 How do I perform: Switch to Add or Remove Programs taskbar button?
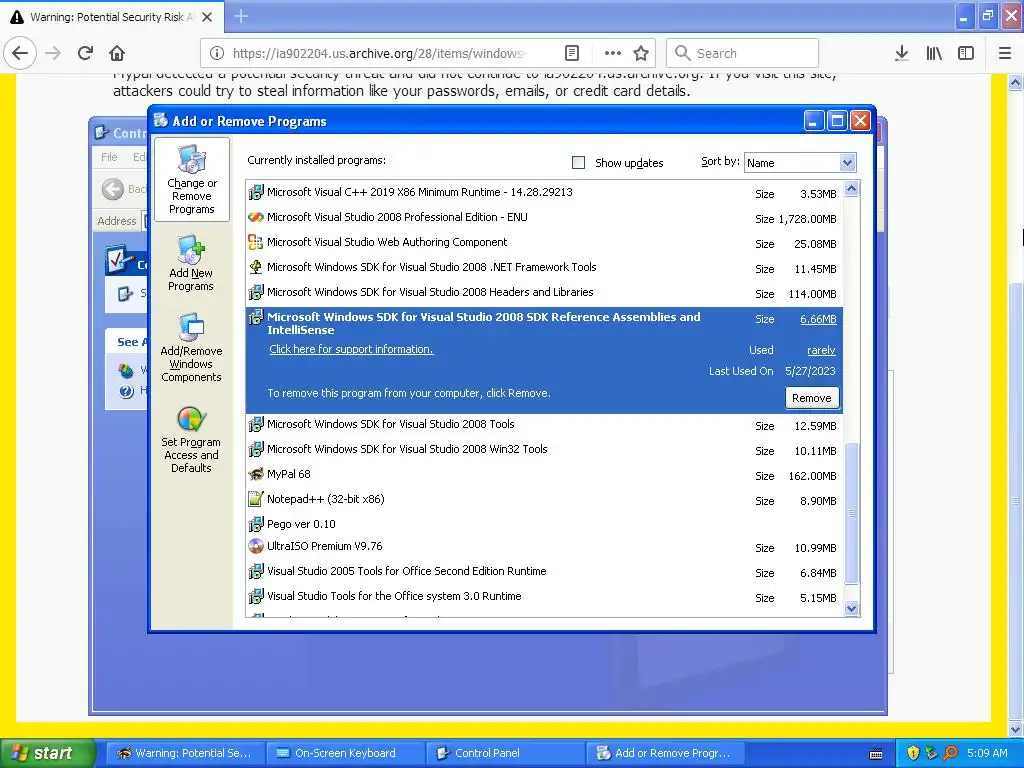(665, 753)
